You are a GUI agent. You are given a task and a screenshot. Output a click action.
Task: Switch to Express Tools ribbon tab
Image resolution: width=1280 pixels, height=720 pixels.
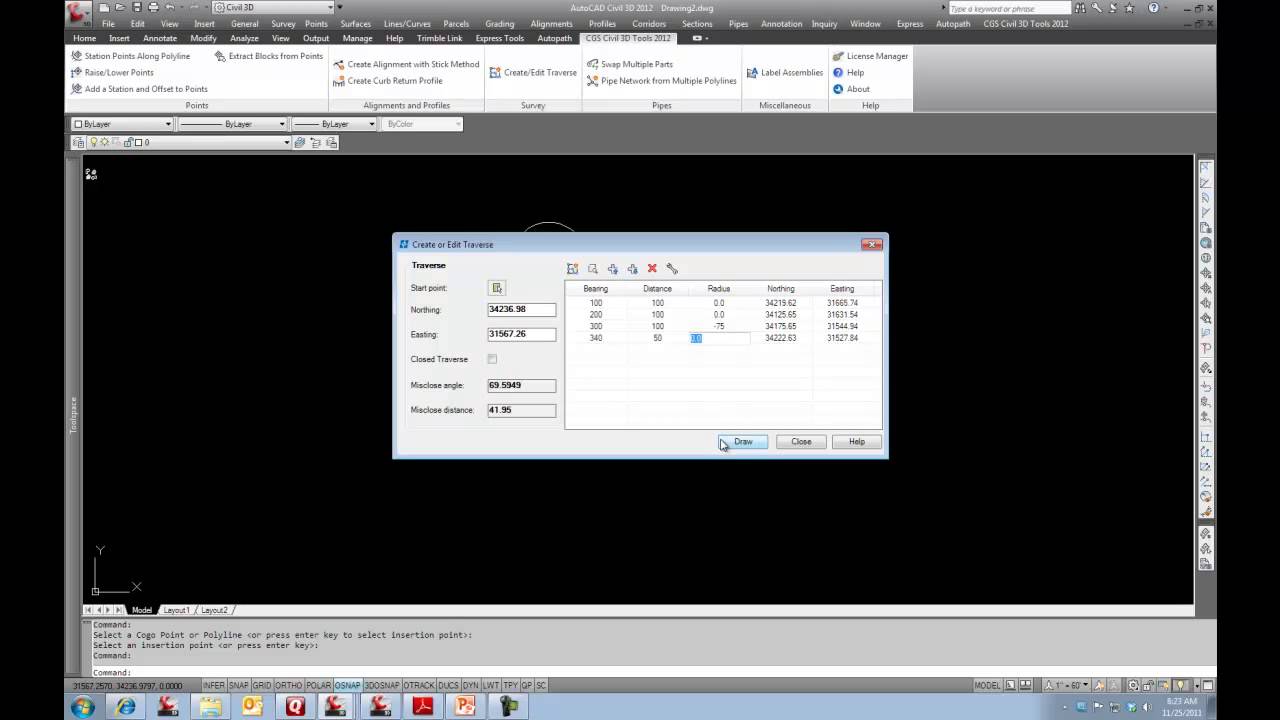click(499, 38)
